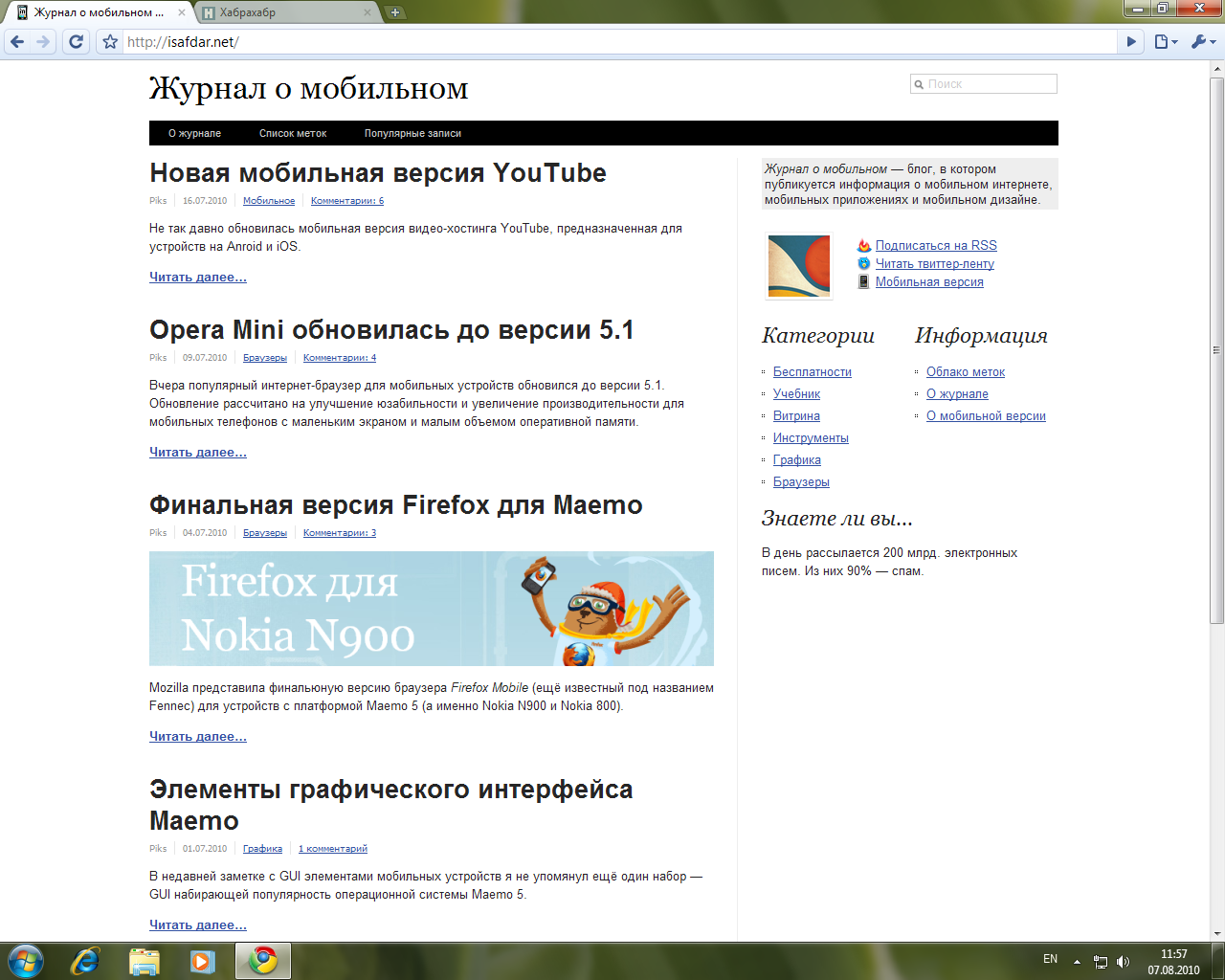Reload the page with the refresh icon
Viewport: 1225px width, 980px height.
[77, 42]
